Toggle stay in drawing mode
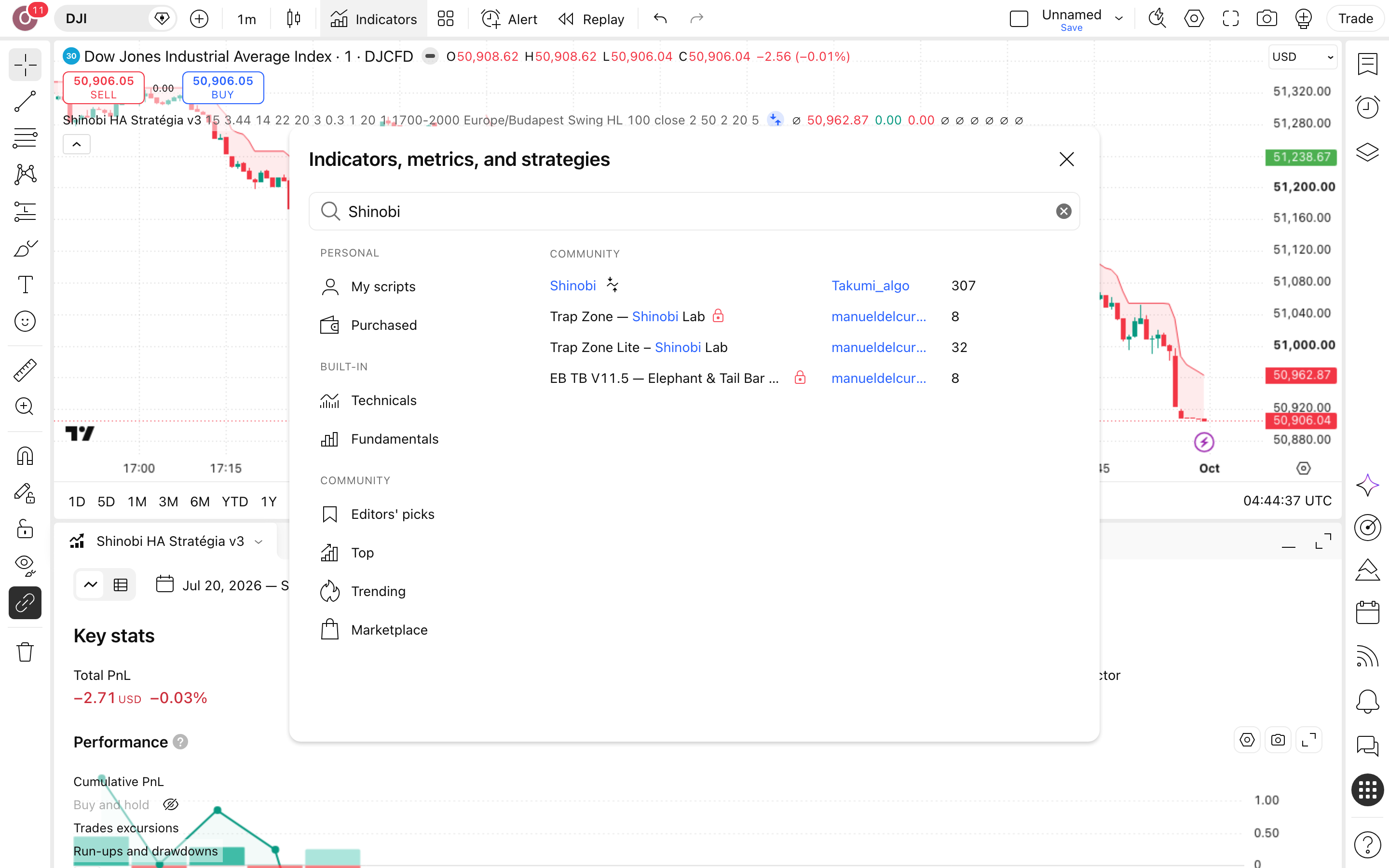The width and height of the screenshot is (1389, 868). [x=25, y=493]
